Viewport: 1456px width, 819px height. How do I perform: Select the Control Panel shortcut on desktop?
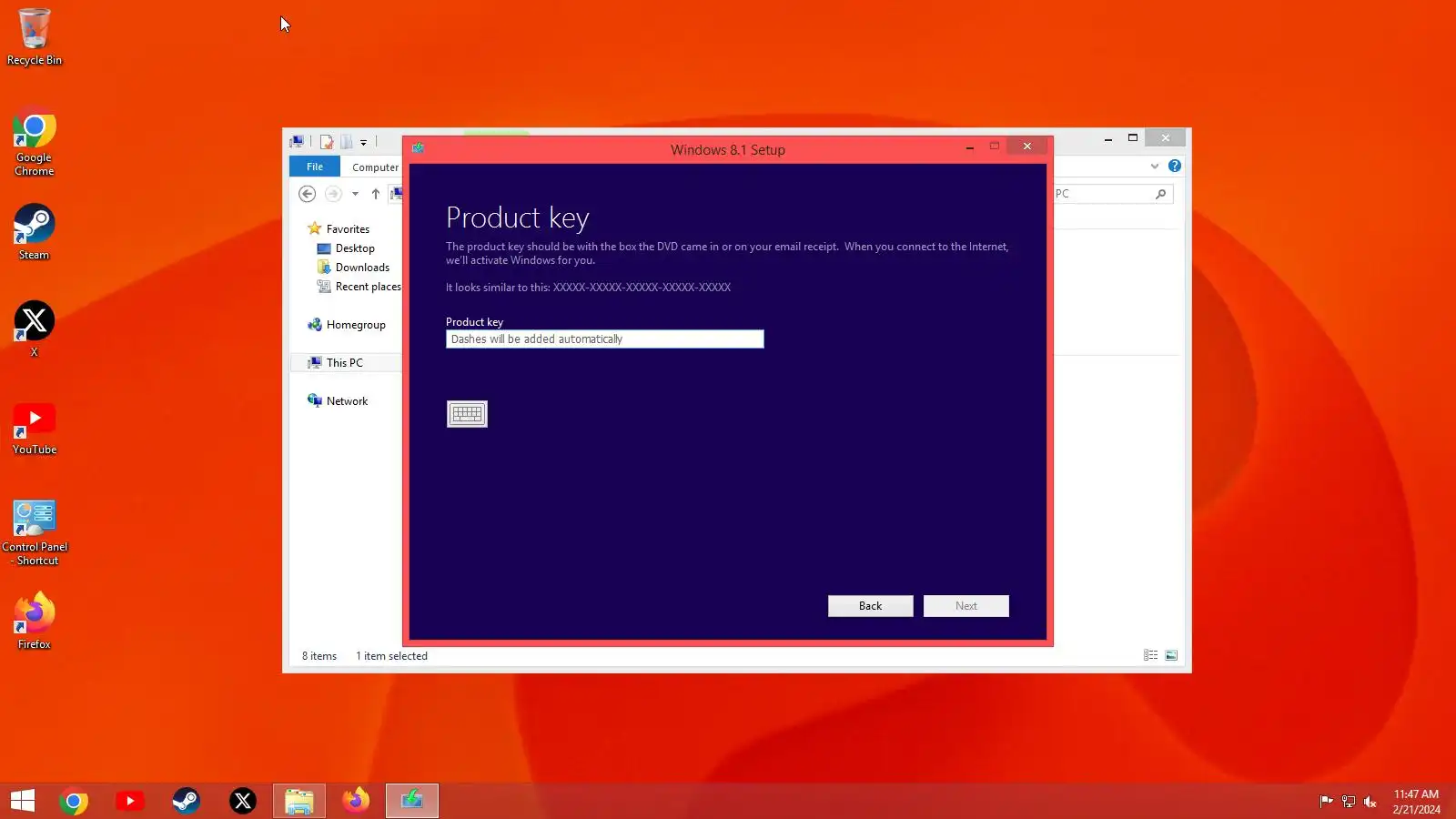pyautogui.click(x=35, y=532)
